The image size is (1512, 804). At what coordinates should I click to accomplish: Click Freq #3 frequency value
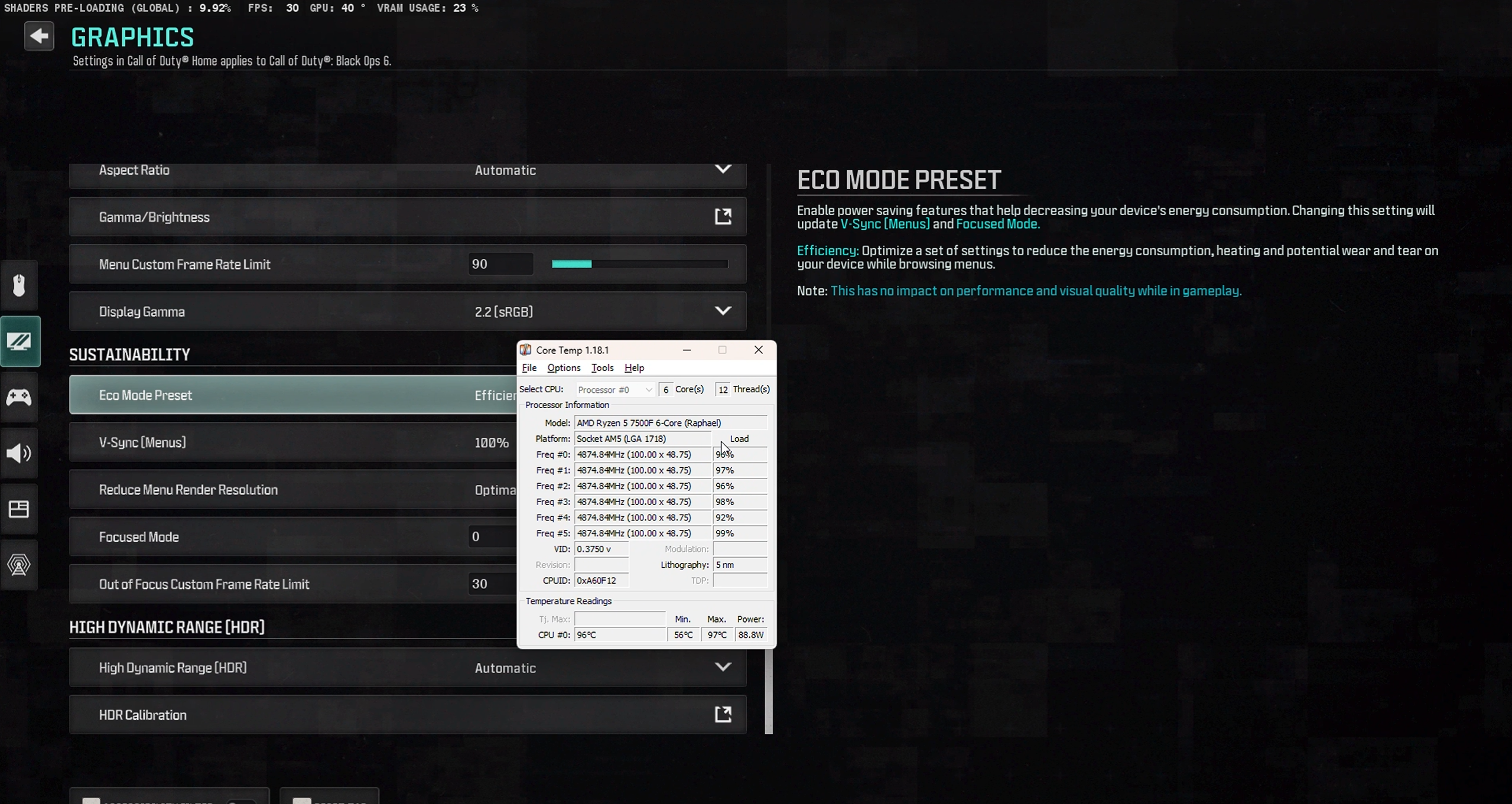643,502
